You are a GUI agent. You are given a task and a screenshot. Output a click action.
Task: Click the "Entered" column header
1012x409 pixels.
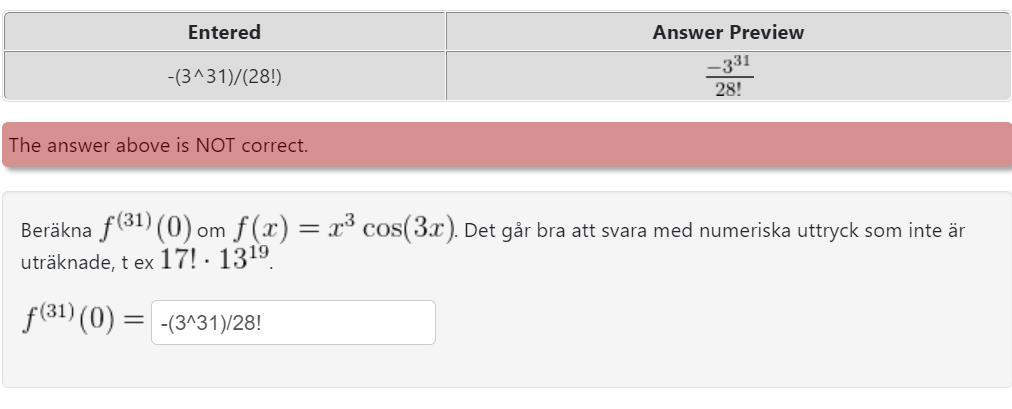click(x=224, y=32)
